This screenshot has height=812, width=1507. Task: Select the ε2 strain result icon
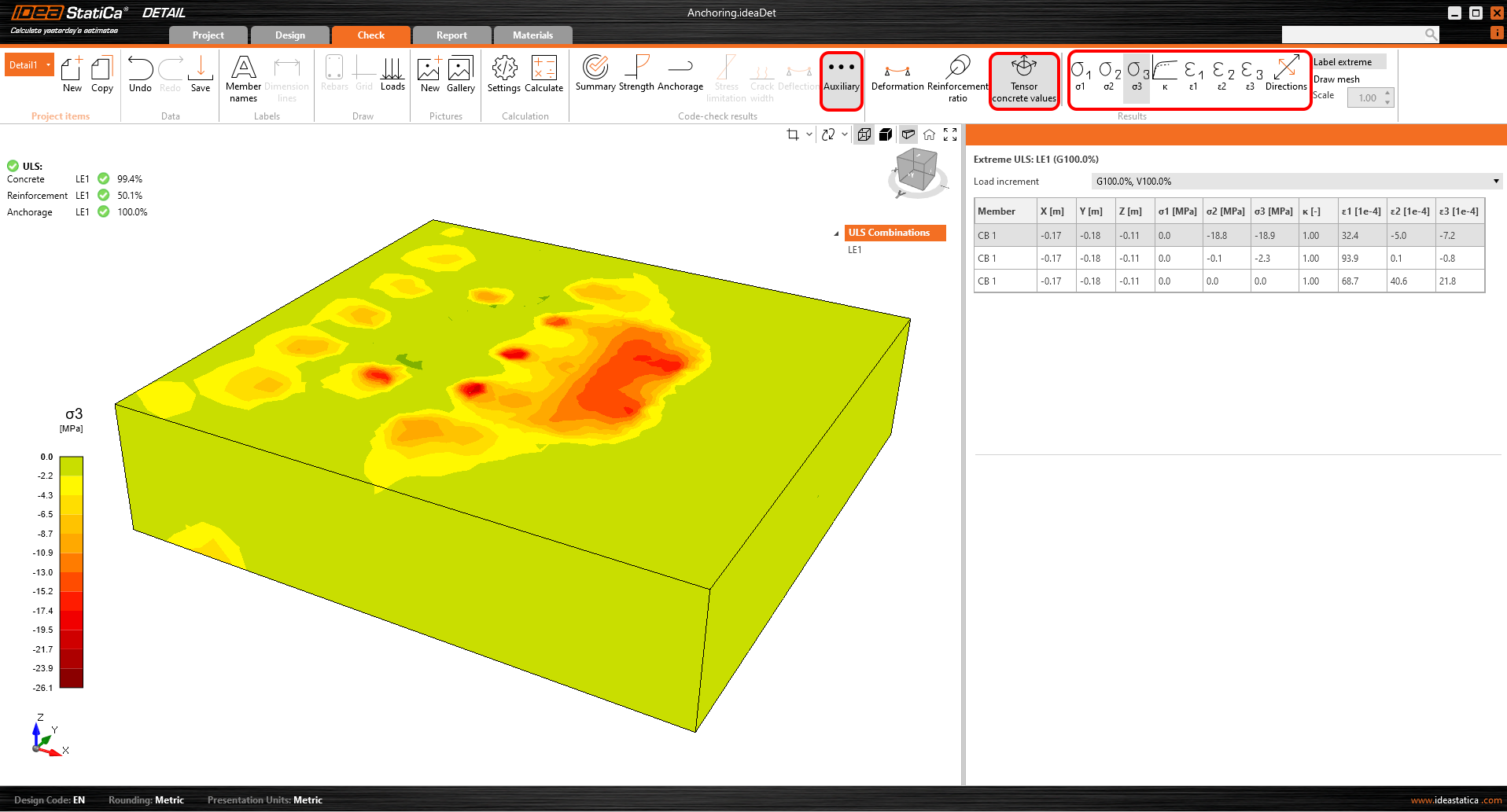click(1221, 75)
